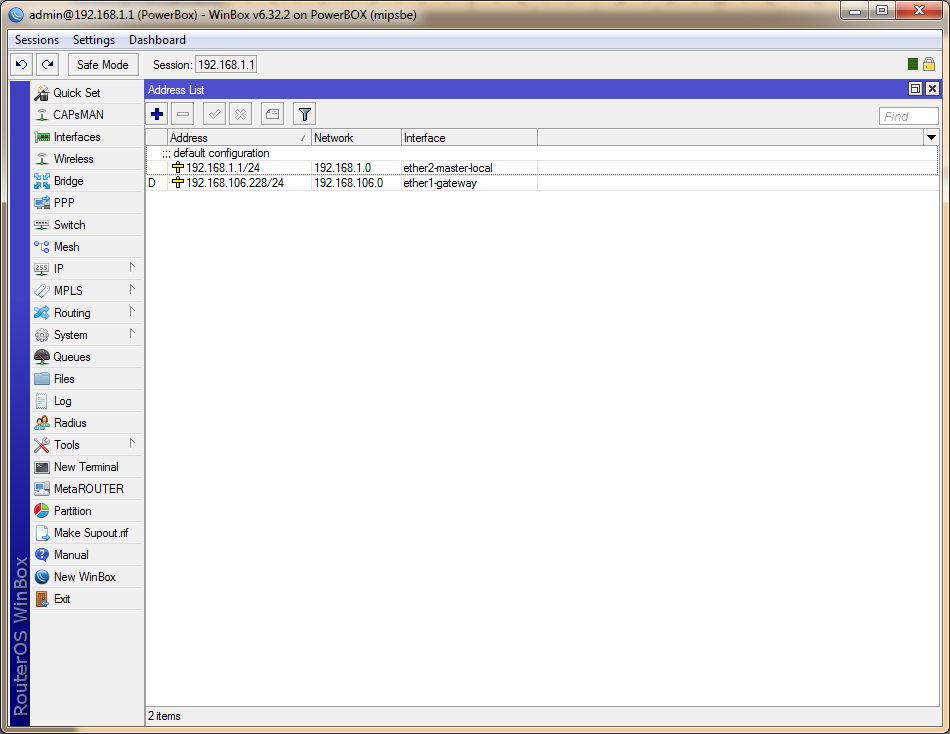The image size is (950, 734).
Task: Click the Comment toolbar icon
Action: click(272, 114)
